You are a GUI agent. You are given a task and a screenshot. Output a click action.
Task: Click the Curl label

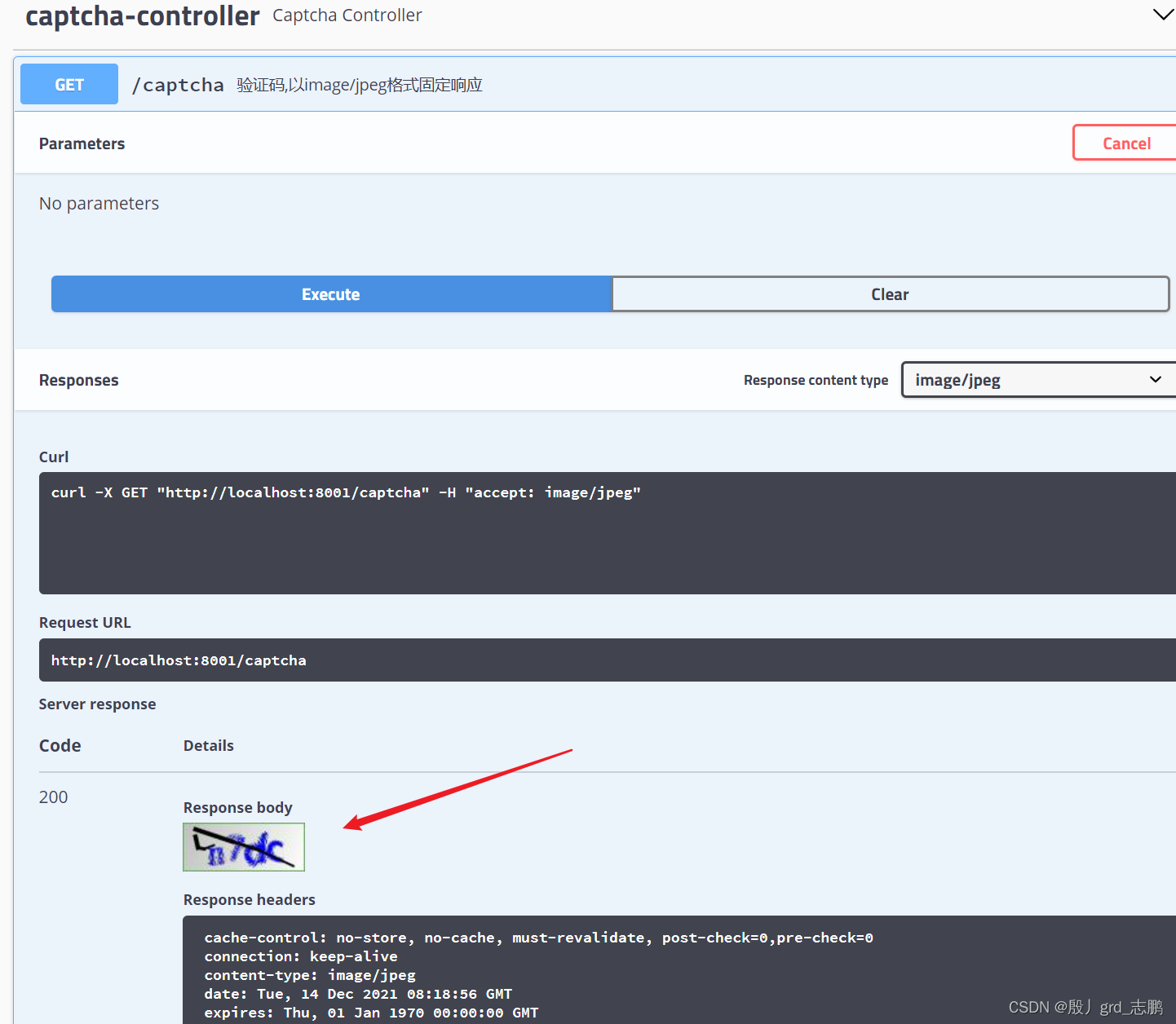tap(54, 457)
